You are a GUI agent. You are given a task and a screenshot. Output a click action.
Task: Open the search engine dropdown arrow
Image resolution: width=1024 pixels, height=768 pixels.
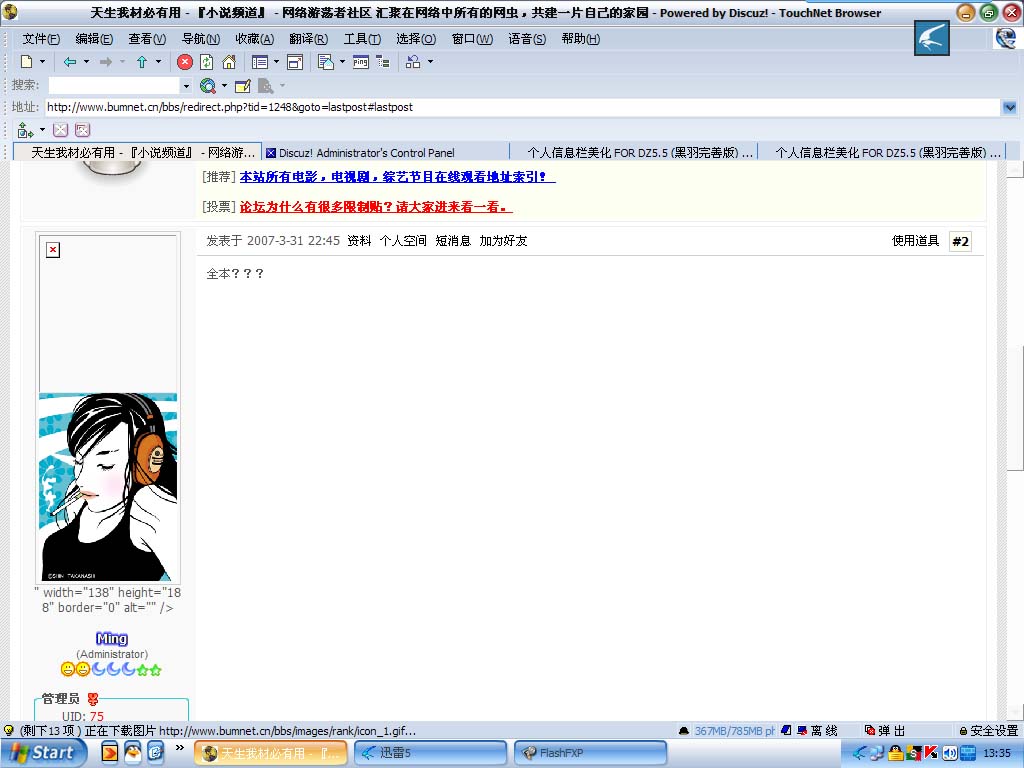point(225,86)
